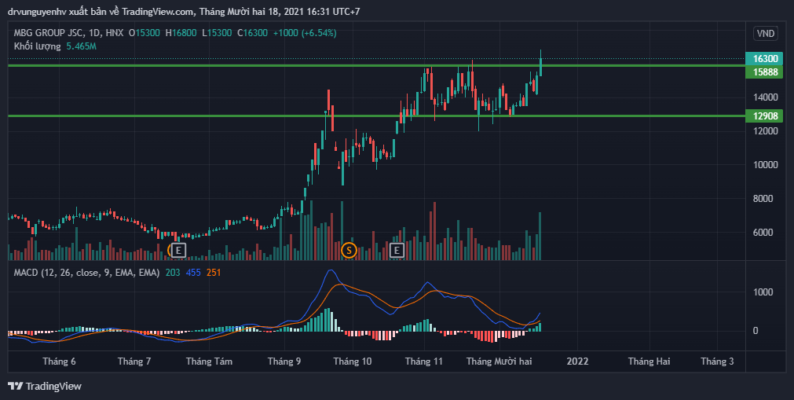Screen dimensions: 794x400
Task: Click the 1000 MACD axis label
Action: [x=763, y=292]
